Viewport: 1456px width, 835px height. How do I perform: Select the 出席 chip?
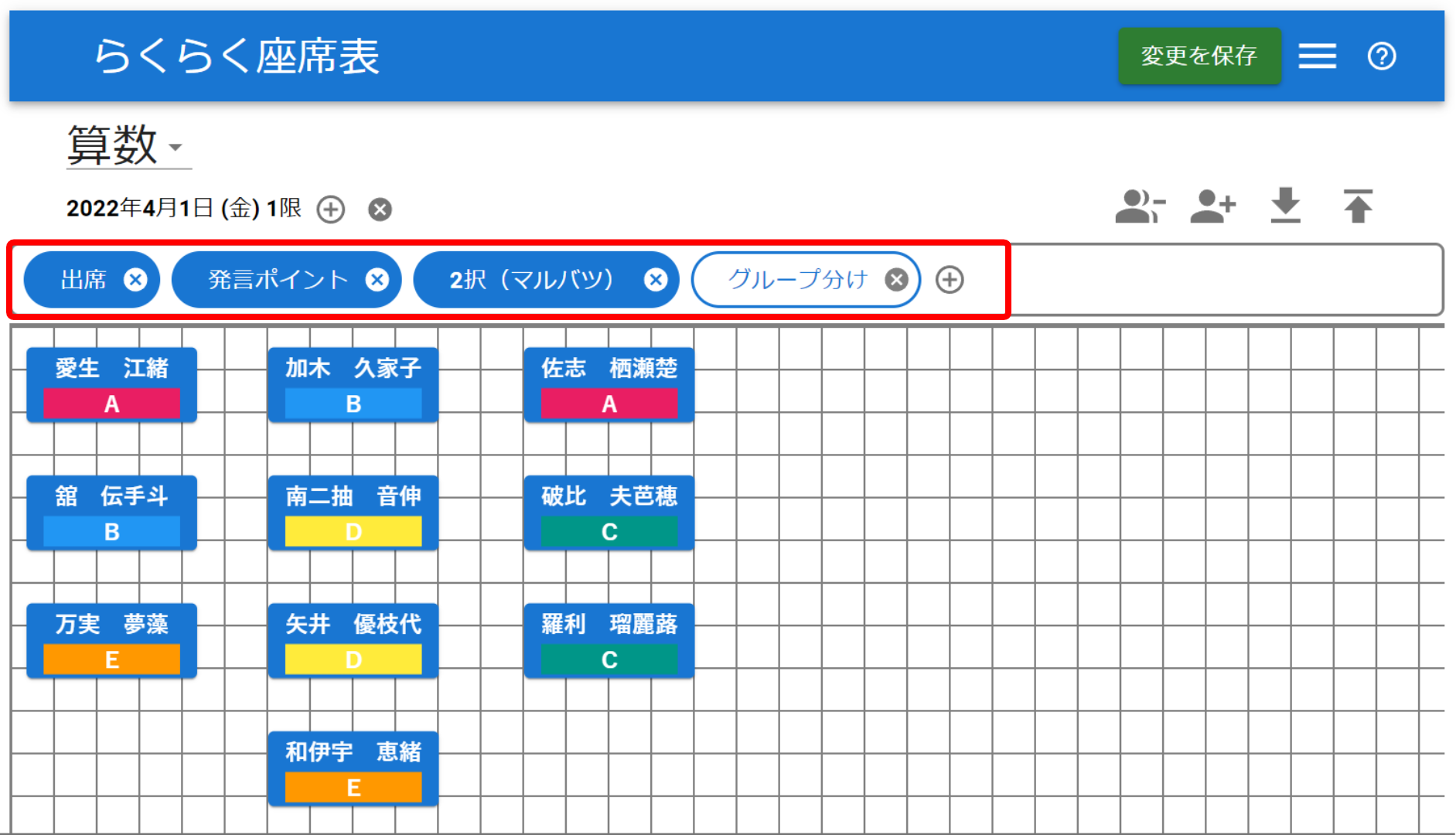pyautogui.click(x=84, y=279)
